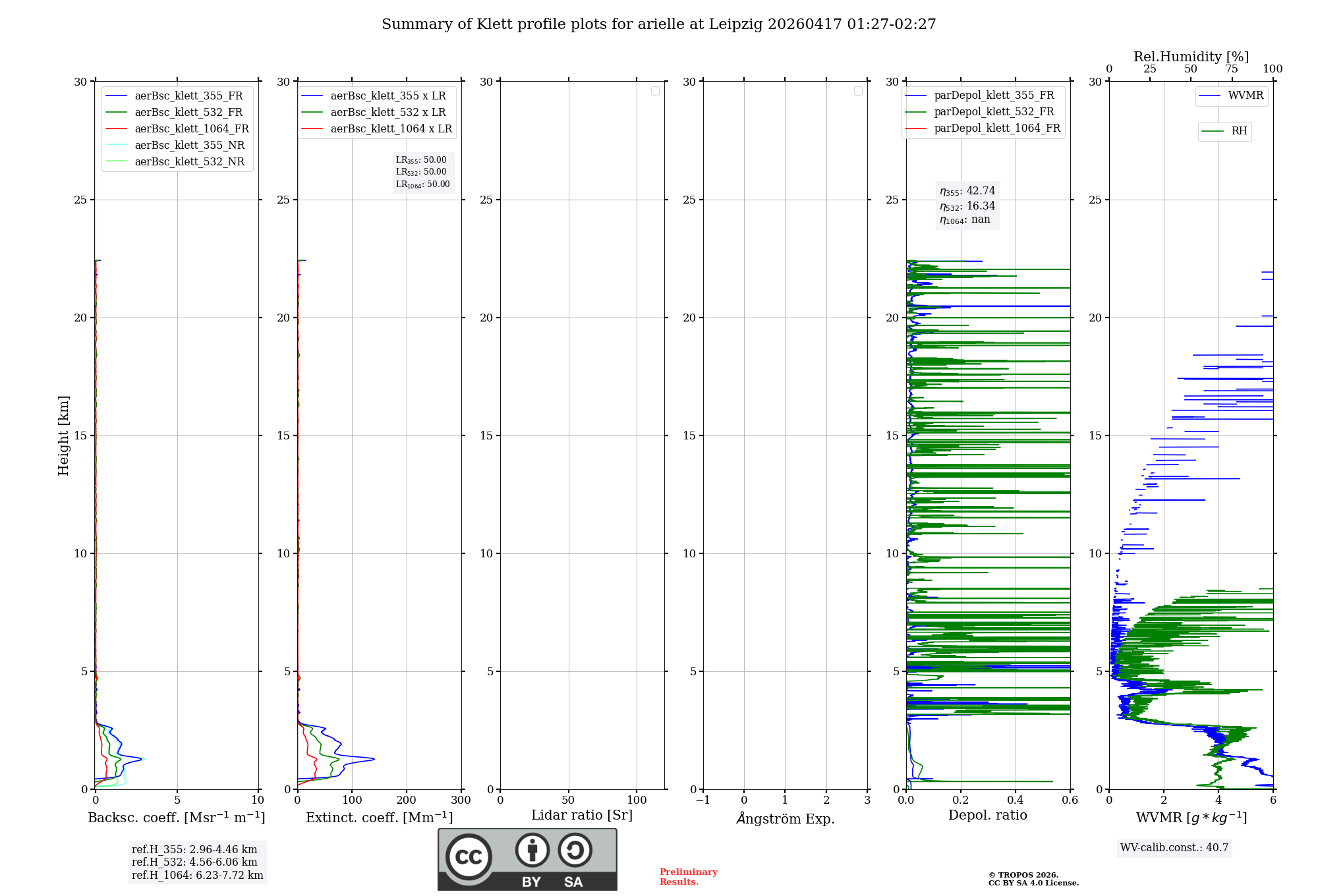
Task: Click the empty legend box in Lidar ratio plot
Action: click(655, 91)
